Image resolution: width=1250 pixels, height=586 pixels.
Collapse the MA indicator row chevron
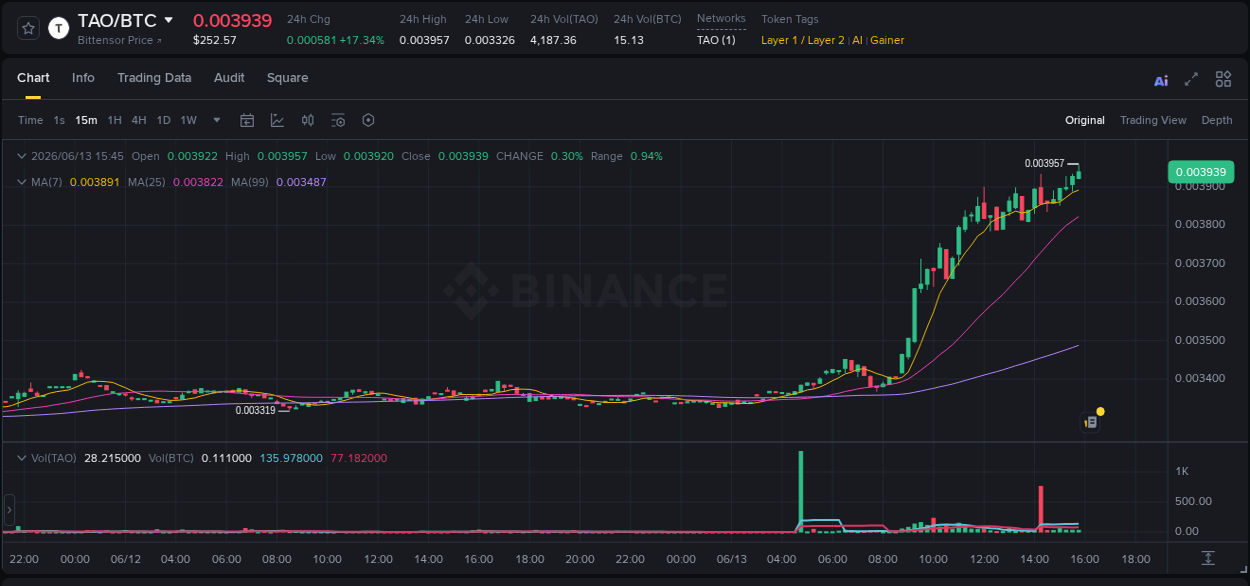(21, 182)
